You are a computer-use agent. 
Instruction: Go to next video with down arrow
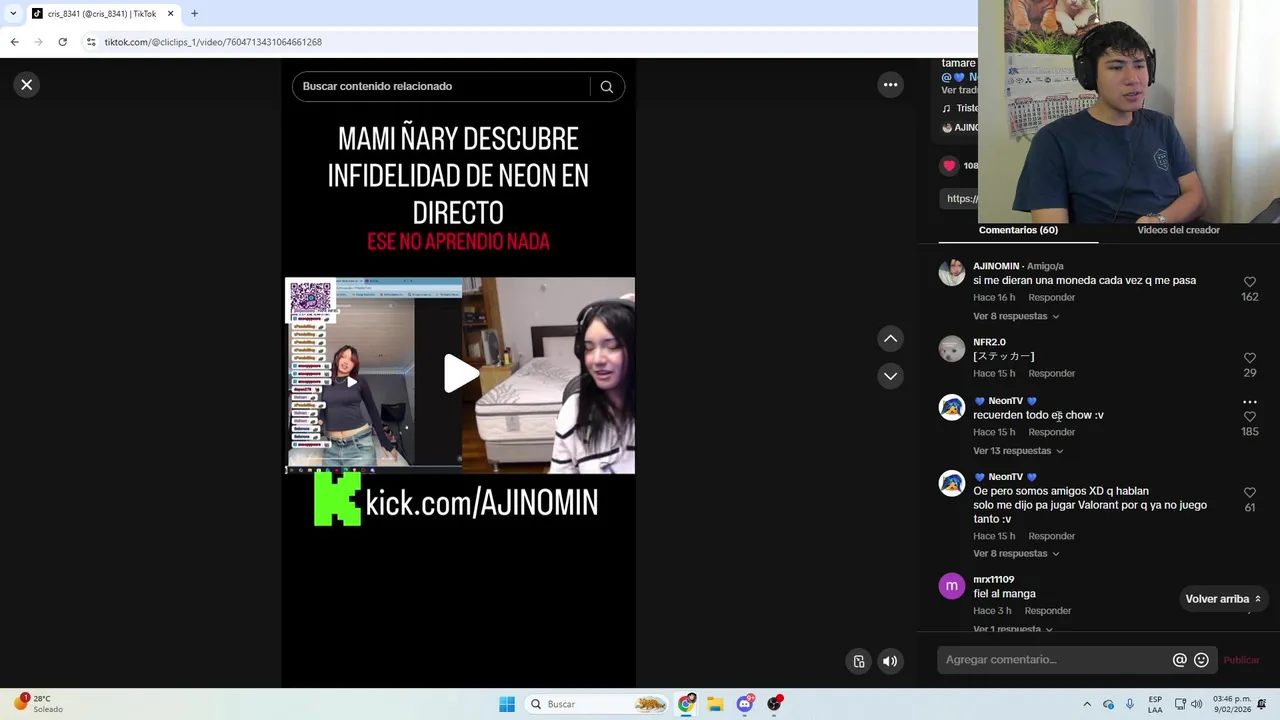click(890, 376)
